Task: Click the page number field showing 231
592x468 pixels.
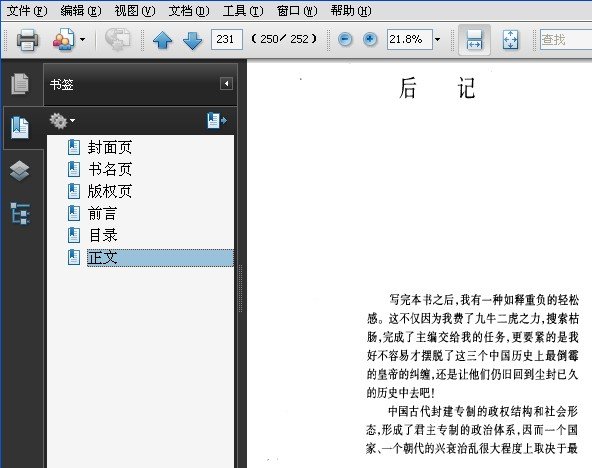Action: [227, 39]
